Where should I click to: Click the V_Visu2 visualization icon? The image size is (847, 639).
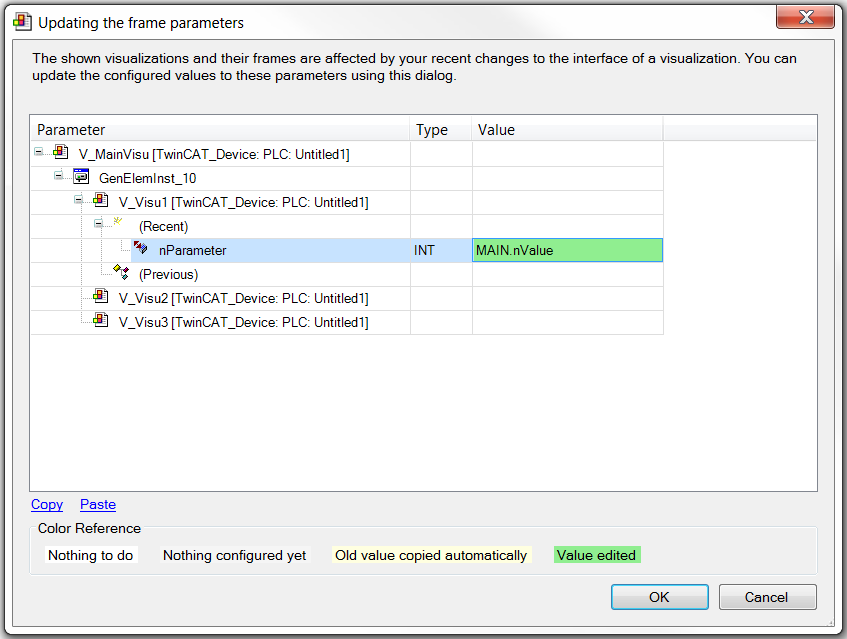(100, 296)
